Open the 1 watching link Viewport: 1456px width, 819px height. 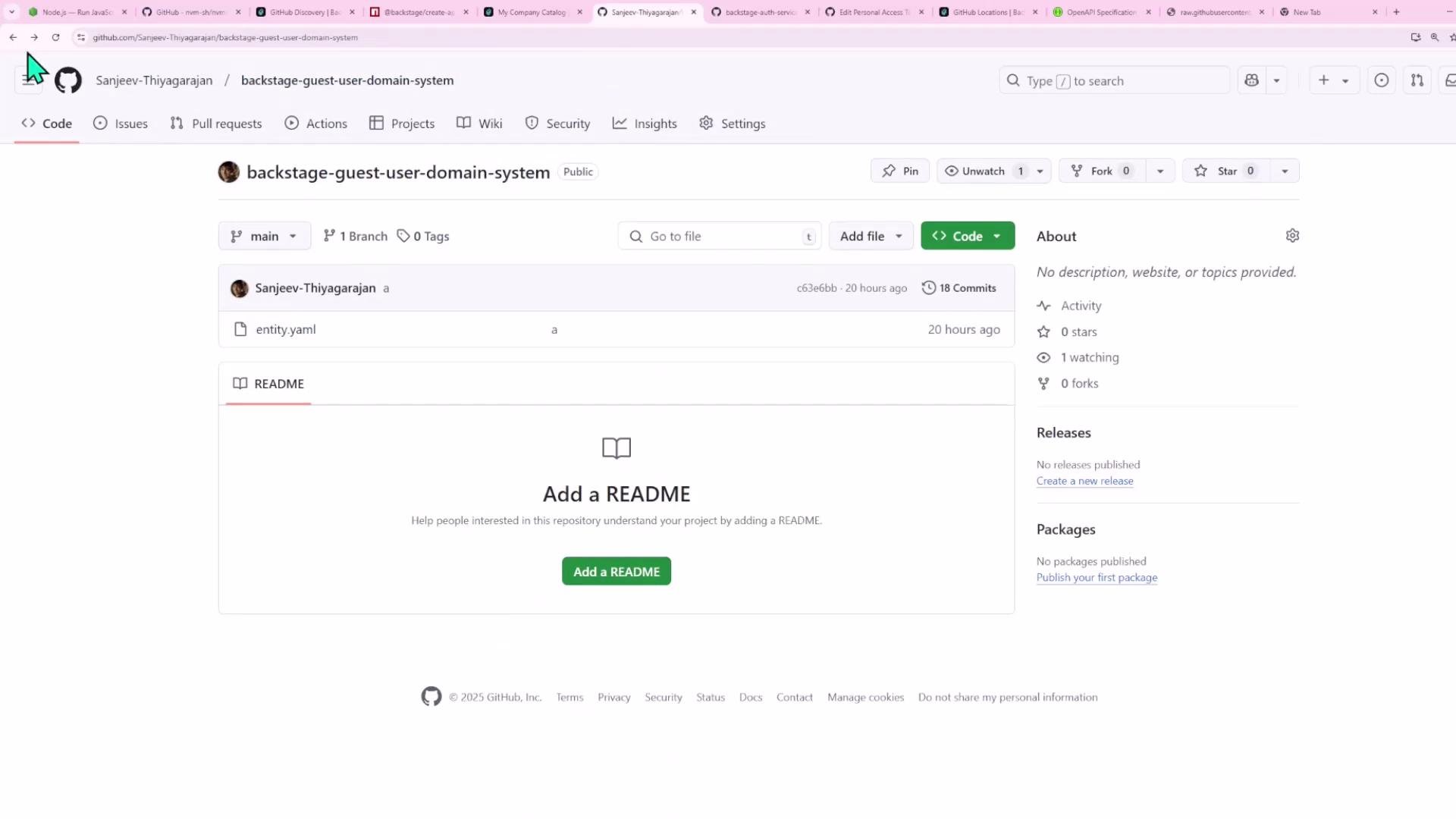[x=1090, y=357]
